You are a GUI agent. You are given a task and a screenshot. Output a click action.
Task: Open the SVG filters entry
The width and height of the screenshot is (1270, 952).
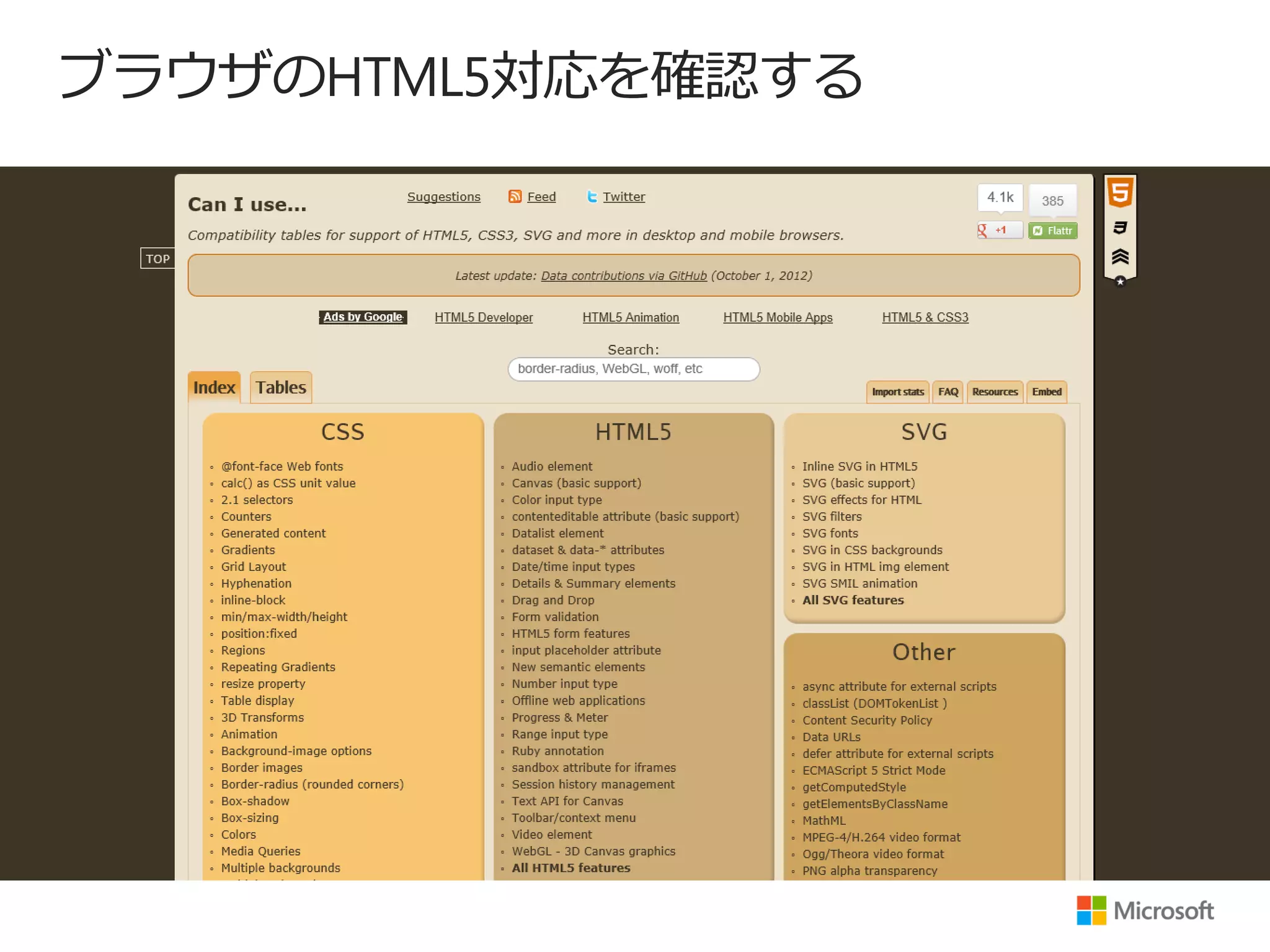click(x=832, y=516)
